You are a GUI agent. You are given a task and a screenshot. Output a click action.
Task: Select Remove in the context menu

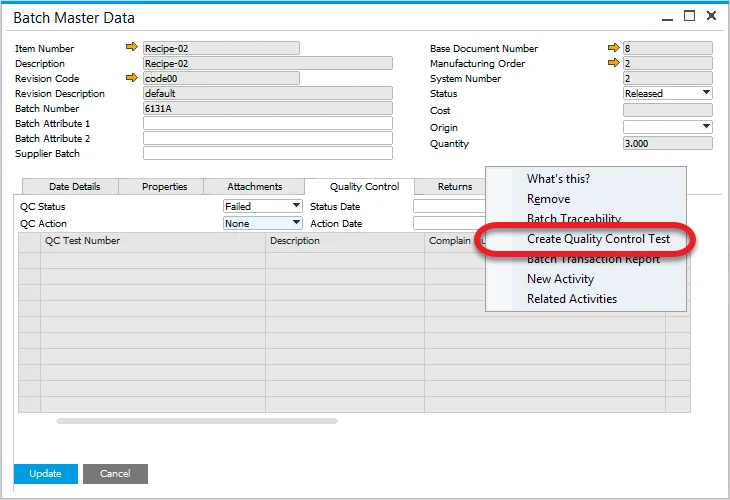pyautogui.click(x=548, y=199)
